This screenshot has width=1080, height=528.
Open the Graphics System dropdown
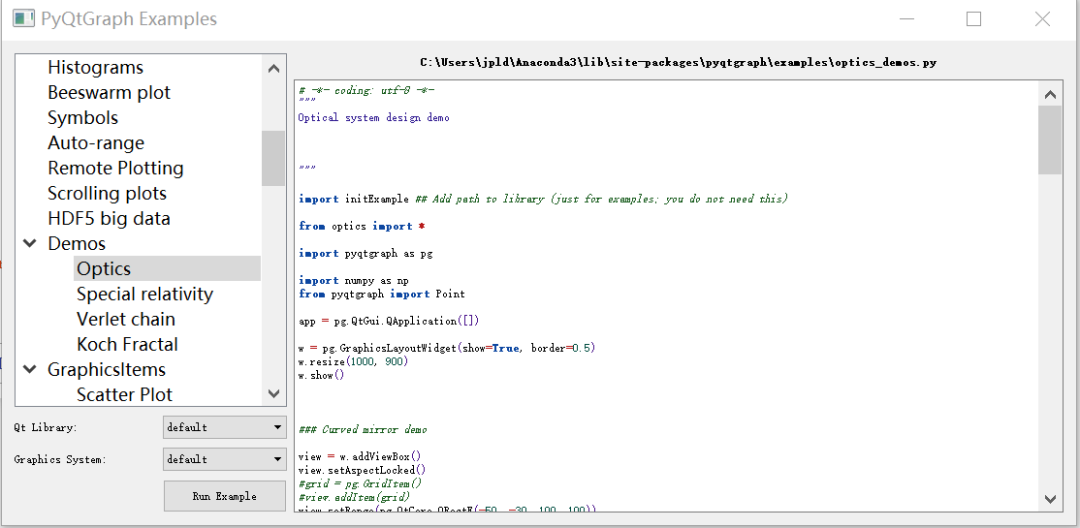coord(225,459)
